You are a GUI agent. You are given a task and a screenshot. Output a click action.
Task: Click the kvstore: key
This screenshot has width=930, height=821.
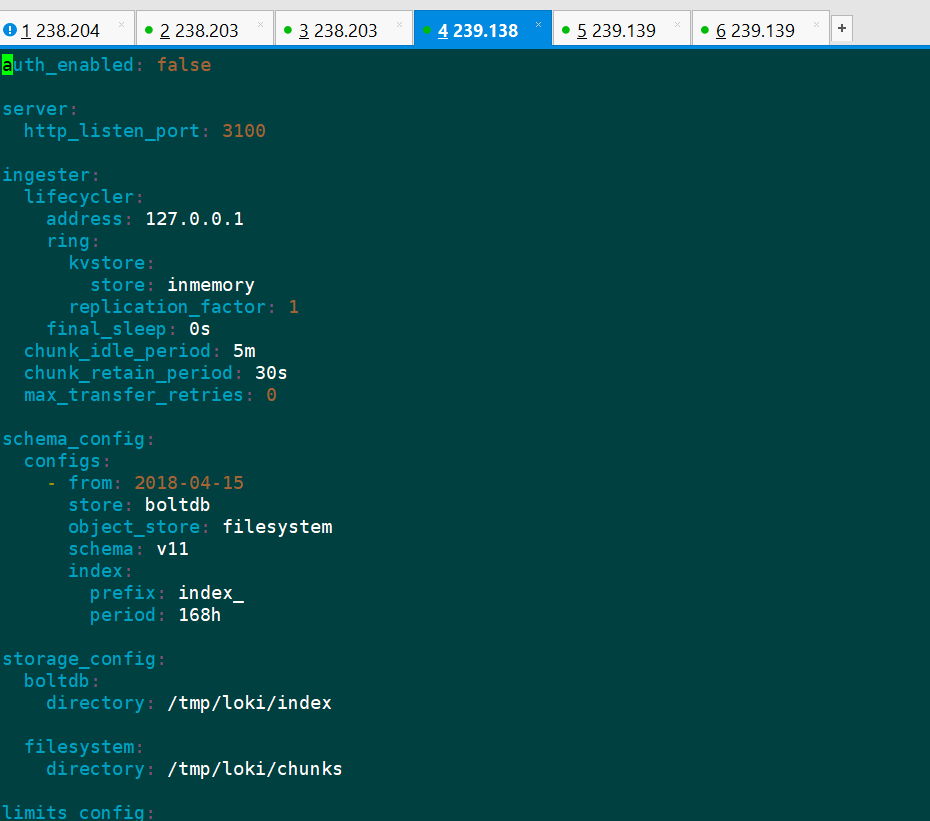coord(112,263)
